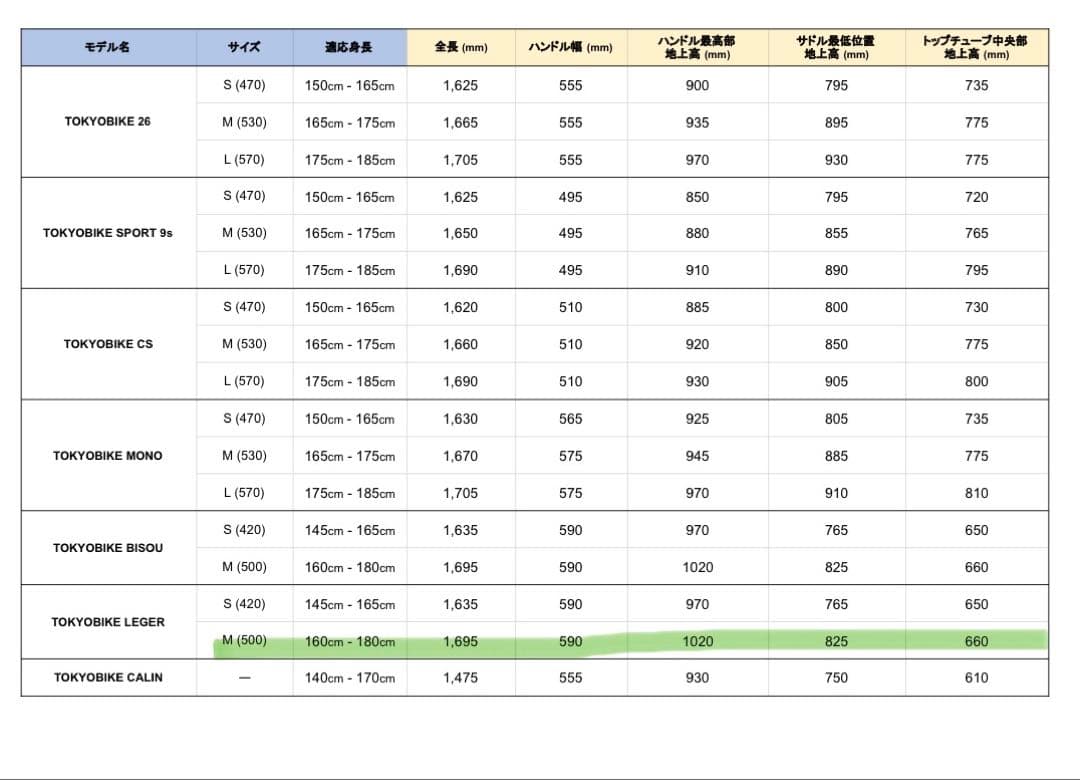Select the 適応身長 column header
Viewport: 1080px width, 780px height.
(x=350, y=48)
